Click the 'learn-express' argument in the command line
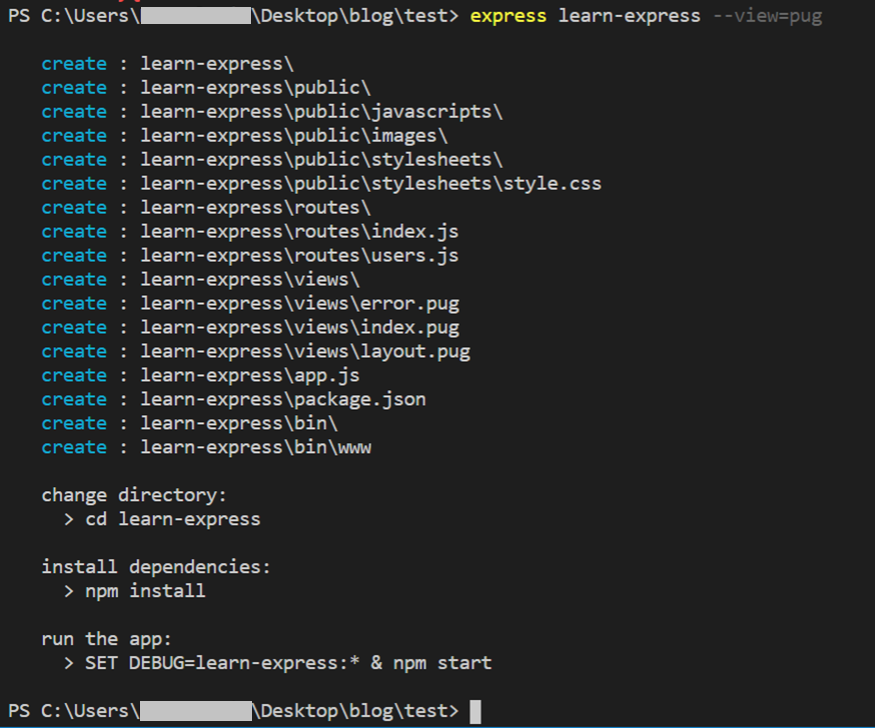 point(629,16)
